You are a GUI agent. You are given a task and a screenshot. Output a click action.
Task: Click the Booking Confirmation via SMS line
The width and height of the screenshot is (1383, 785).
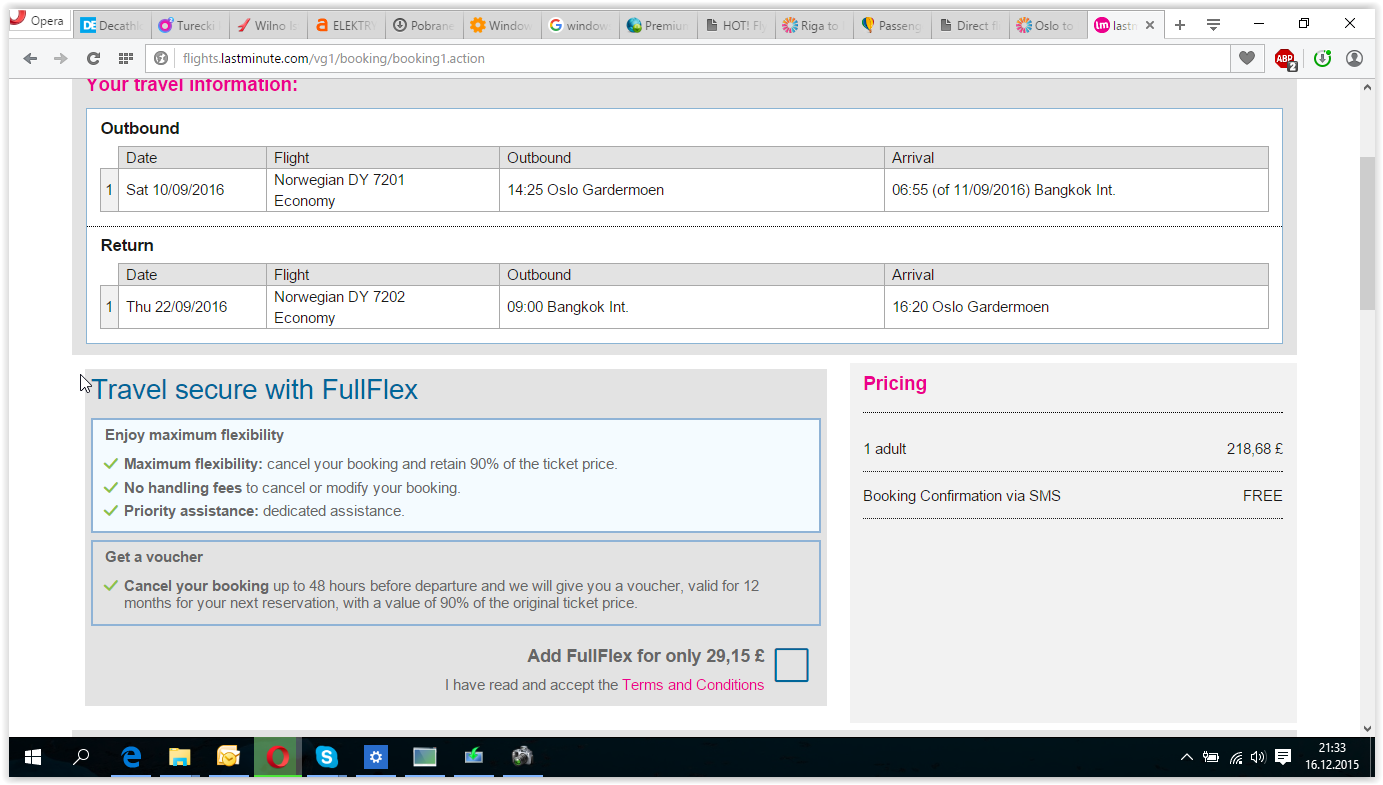pyautogui.click(x=1073, y=496)
